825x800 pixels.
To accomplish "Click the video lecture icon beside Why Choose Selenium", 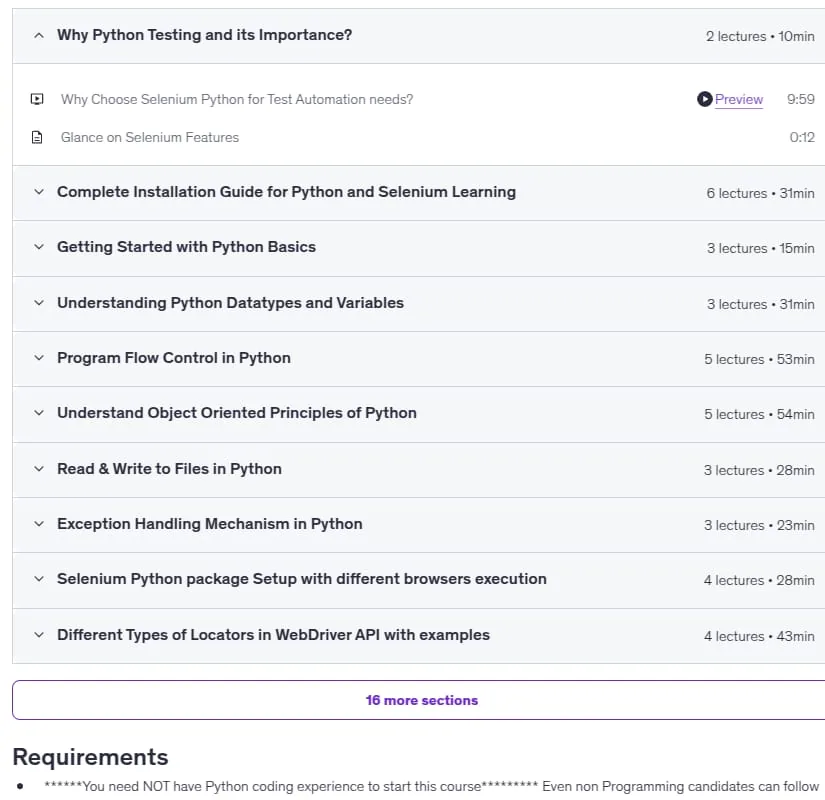I will coord(37,99).
